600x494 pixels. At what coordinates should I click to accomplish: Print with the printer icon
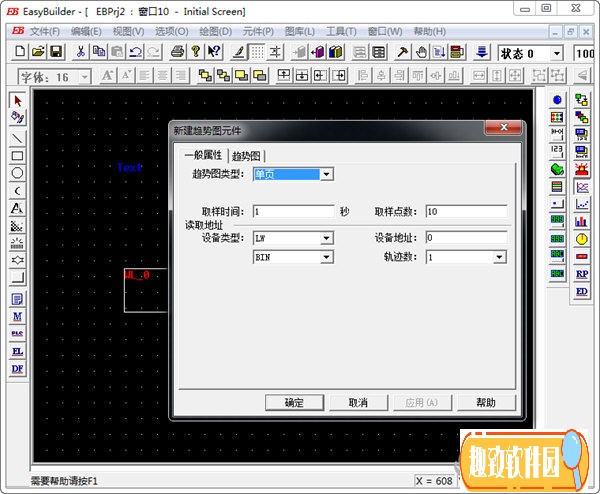(x=178, y=52)
